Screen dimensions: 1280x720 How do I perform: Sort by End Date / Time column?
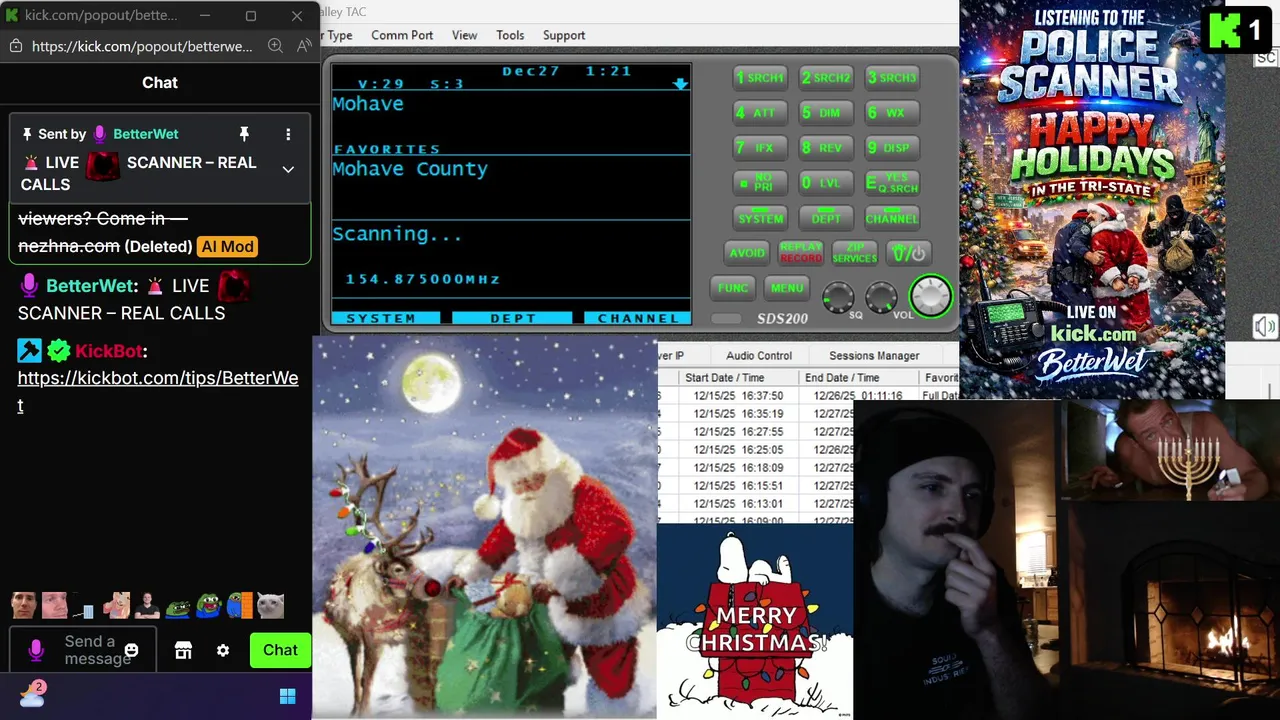click(858, 378)
